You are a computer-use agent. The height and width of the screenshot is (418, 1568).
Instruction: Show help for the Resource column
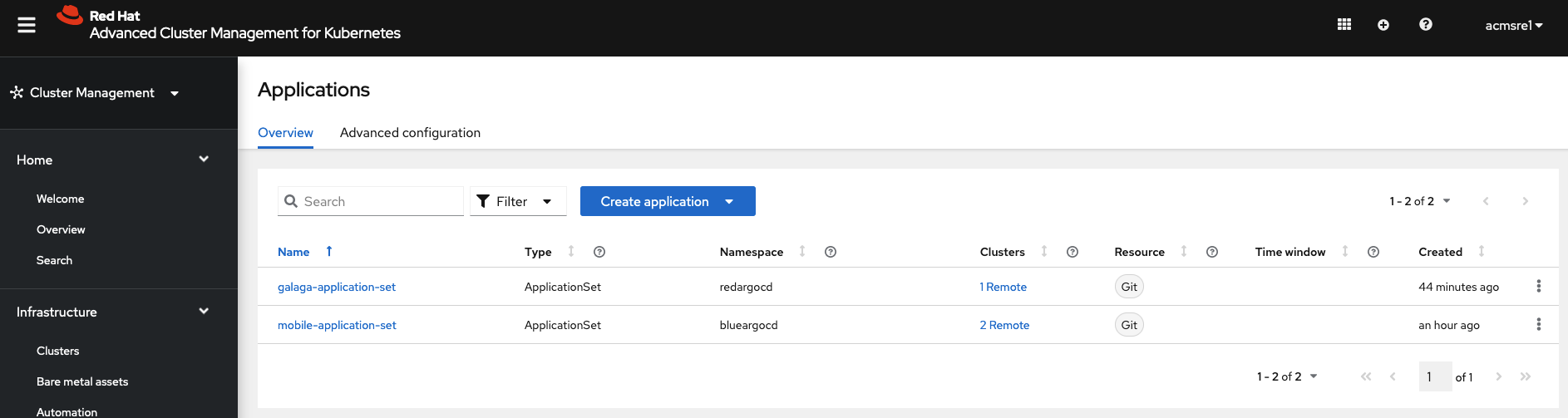1212,252
